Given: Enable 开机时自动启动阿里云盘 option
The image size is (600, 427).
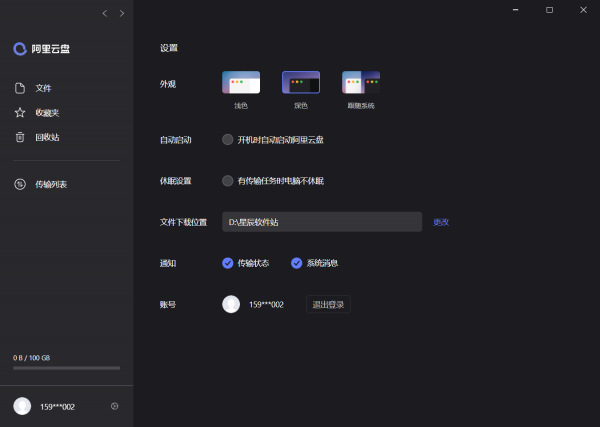Looking at the screenshot, I should coord(228,140).
